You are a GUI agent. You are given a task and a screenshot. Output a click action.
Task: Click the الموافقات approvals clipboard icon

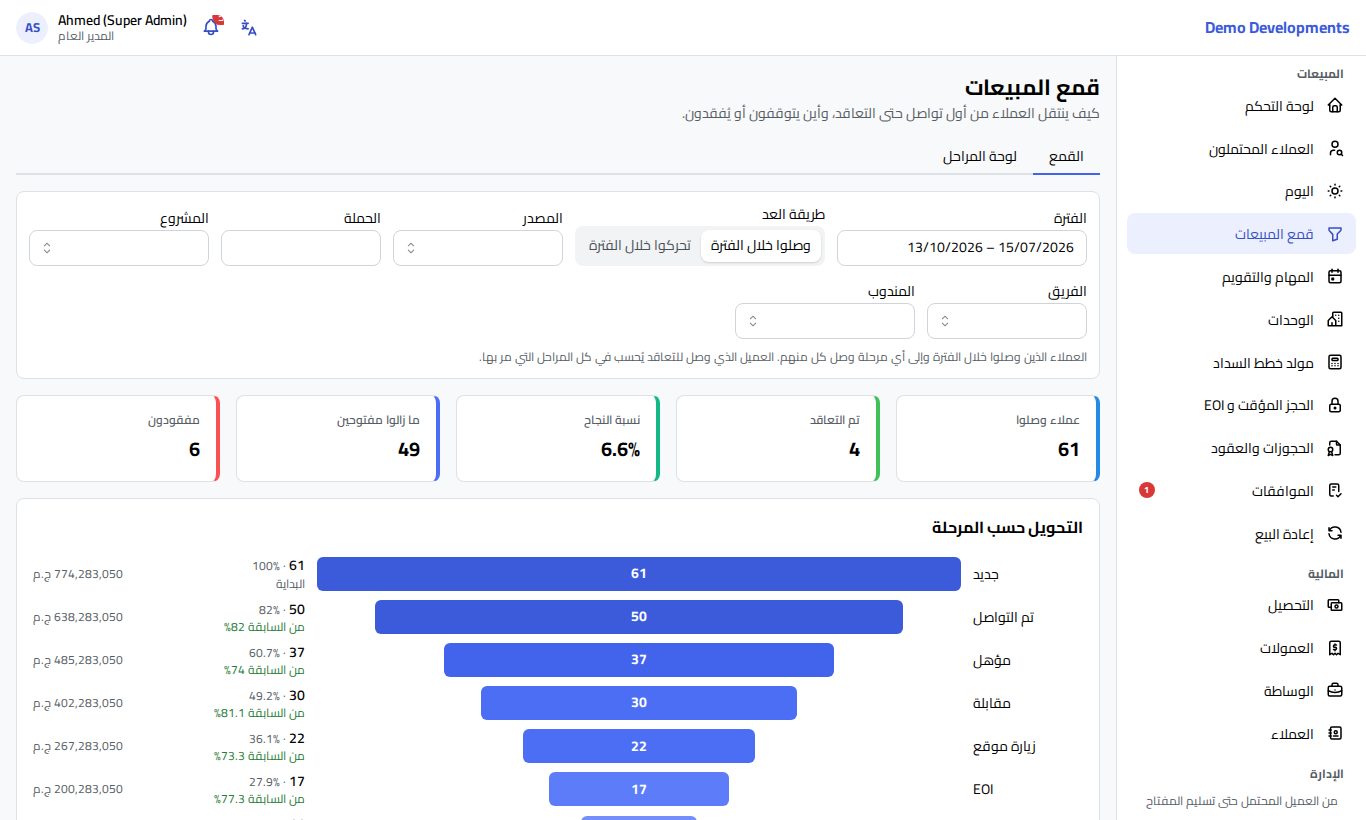coord(1334,491)
